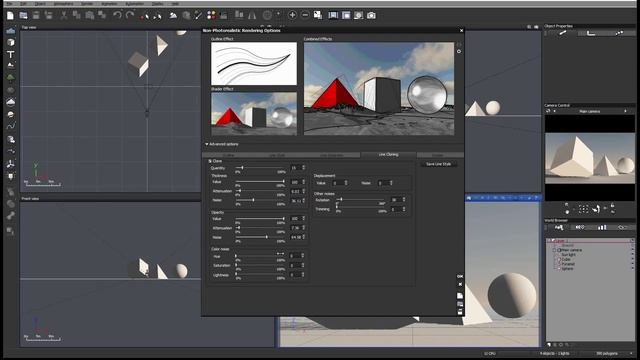Toggle visibility dot on Main camera row
The height and width of the screenshot is (360, 640).
[633, 250]
